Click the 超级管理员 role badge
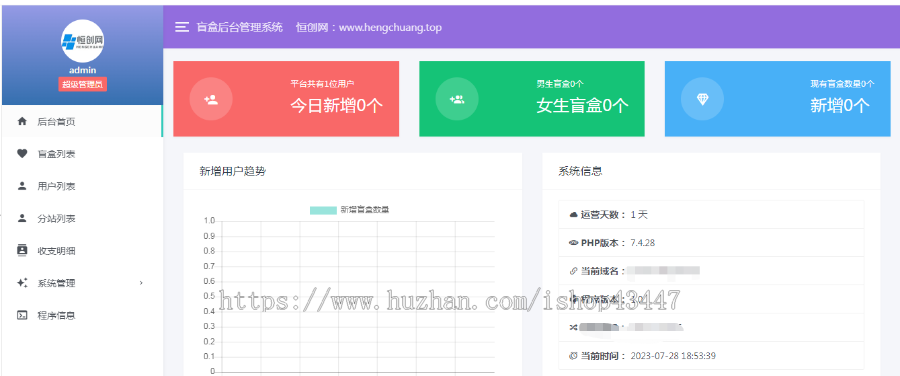 [x=83, y=84]
